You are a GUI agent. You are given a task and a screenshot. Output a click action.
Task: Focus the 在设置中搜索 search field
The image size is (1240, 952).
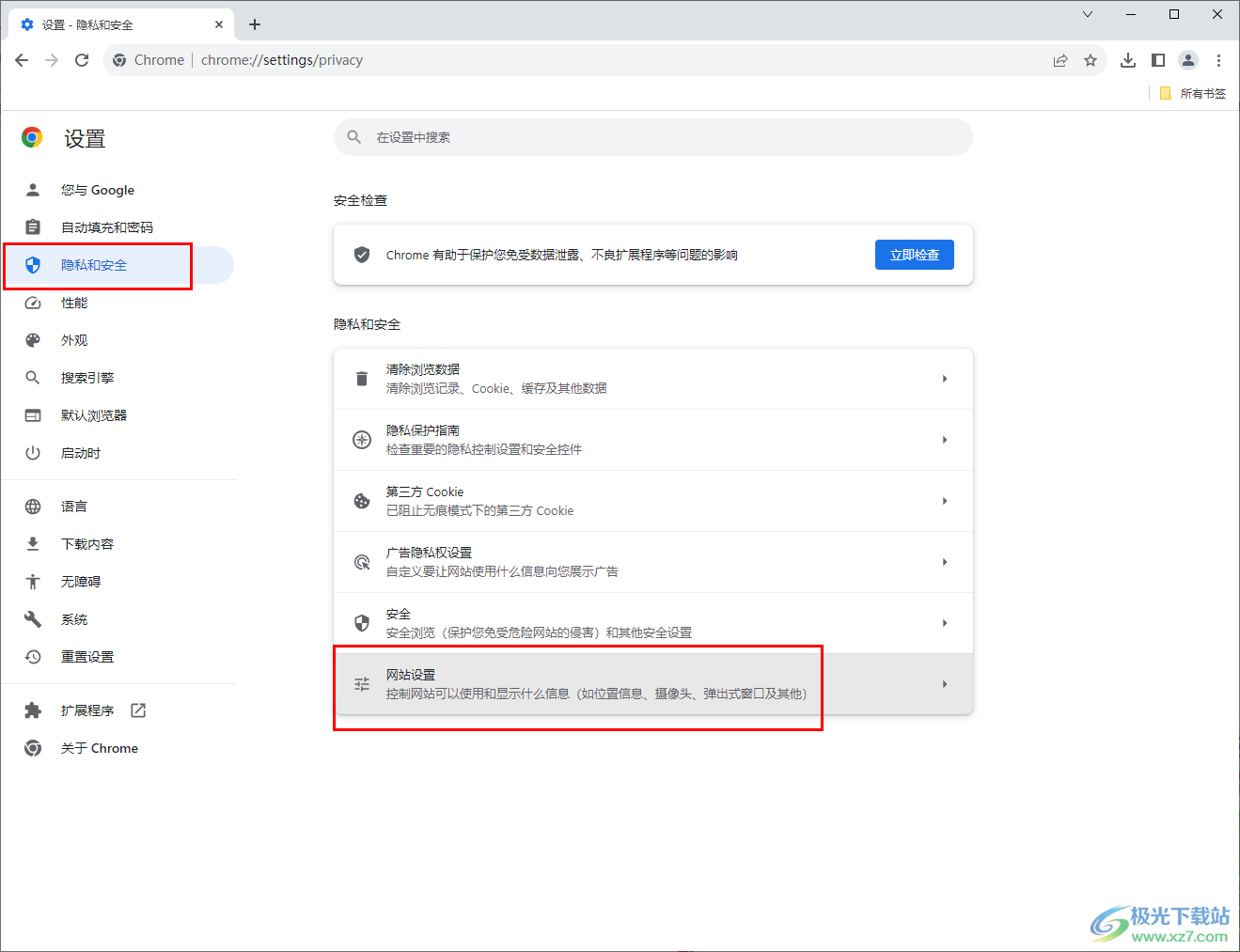coord(653,137)
